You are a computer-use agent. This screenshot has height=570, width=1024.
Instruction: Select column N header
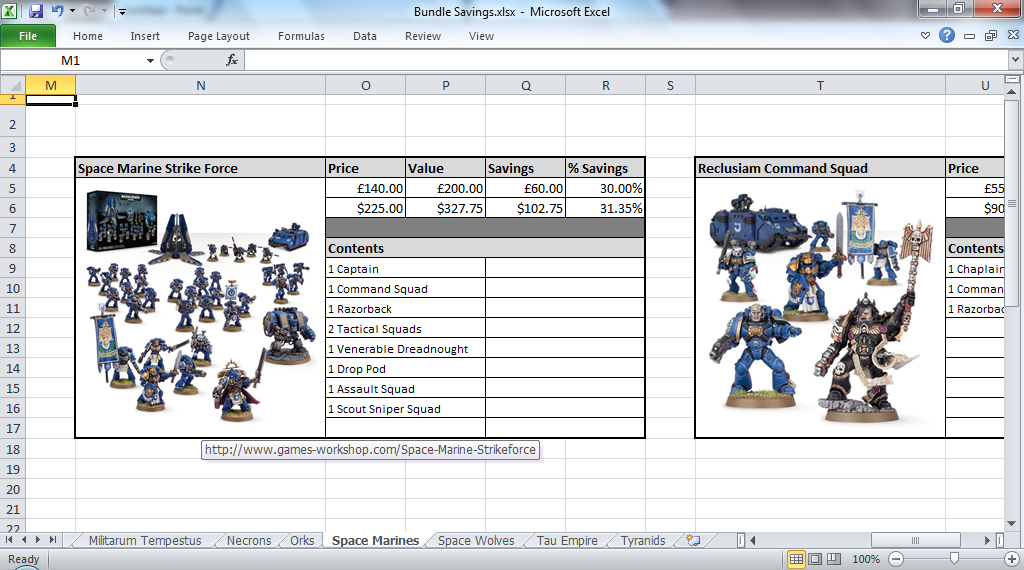click(200, 86)
